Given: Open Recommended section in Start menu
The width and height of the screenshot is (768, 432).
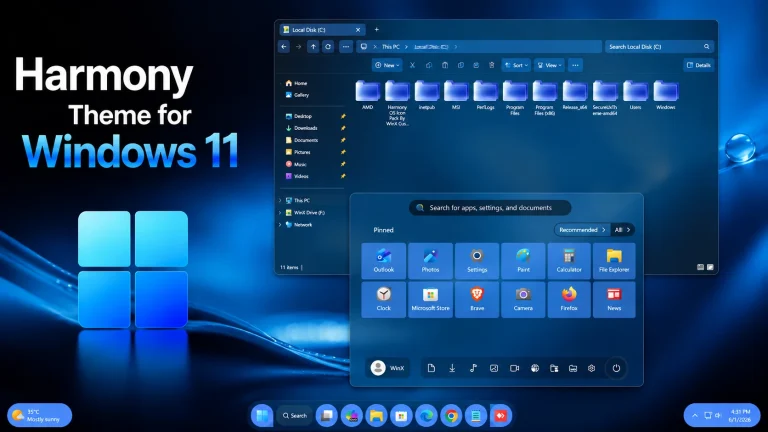Looking at the screenshot, I should pyautogui.click(x=582, y=230).
